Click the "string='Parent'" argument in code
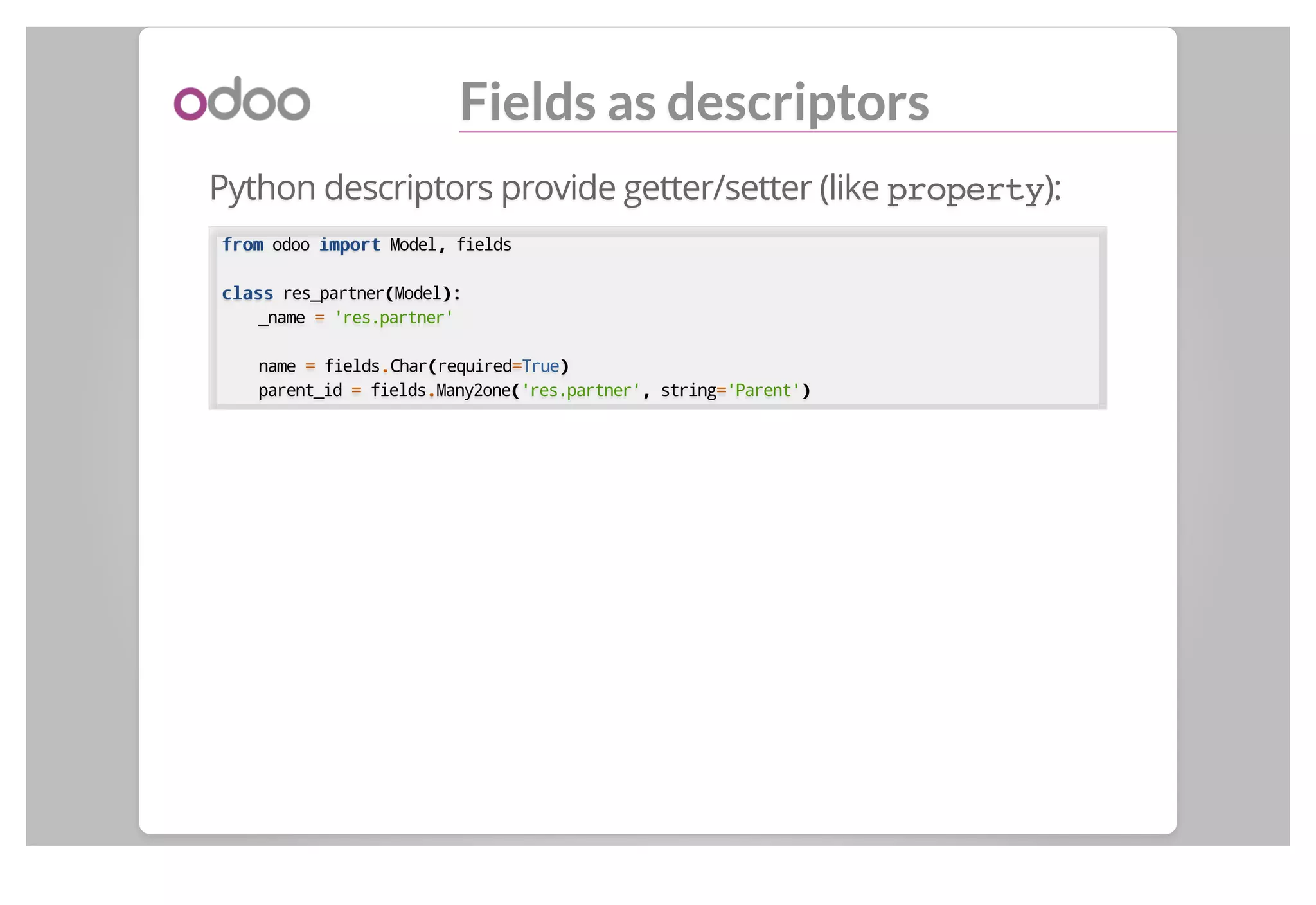 pos(731,391)
